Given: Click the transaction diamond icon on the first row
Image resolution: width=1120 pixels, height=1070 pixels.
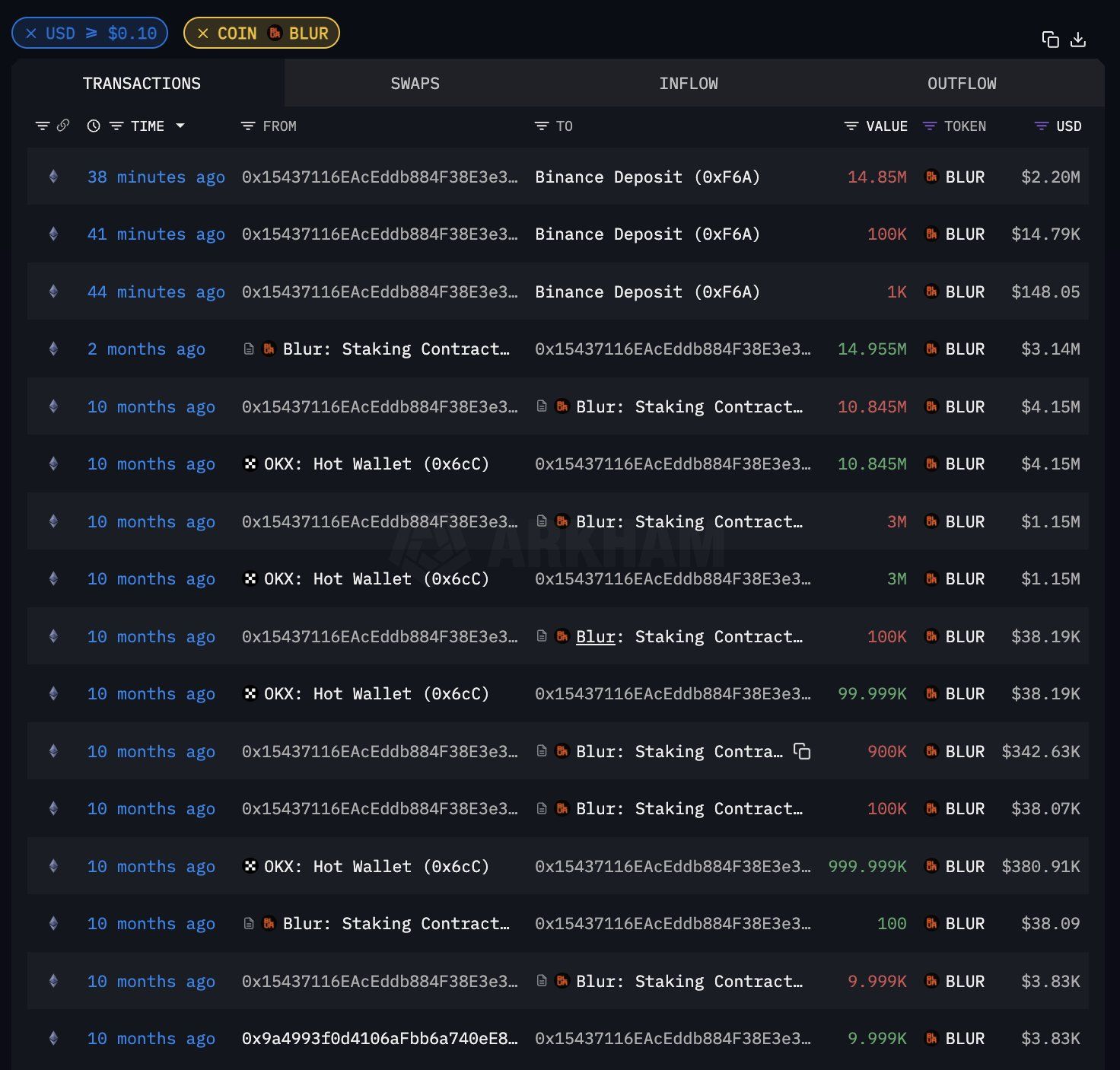Looking at the screenshot, I should pyautogui.click(x=52, y=177).
